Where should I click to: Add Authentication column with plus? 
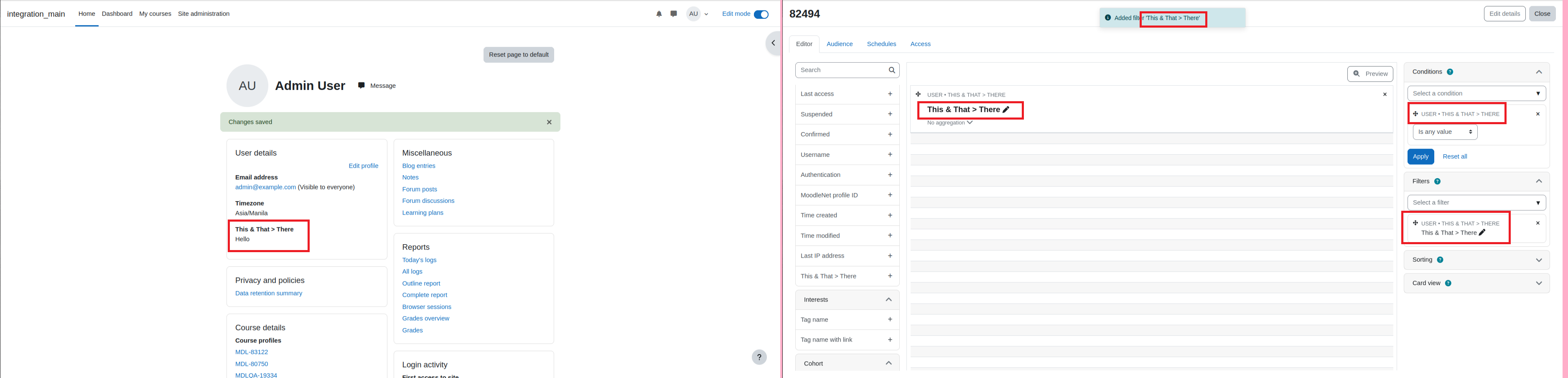(890, 175)
